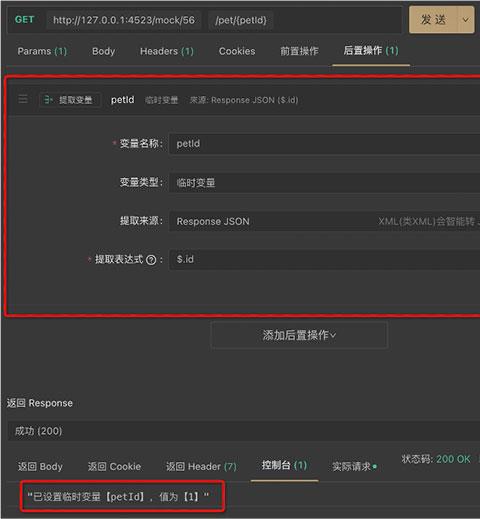
Task: Switch to the Params tab
Action: click(42, 51)
